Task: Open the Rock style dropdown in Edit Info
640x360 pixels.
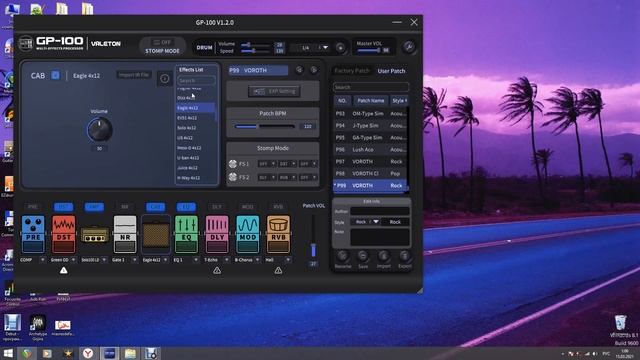Action: (376, 222)
